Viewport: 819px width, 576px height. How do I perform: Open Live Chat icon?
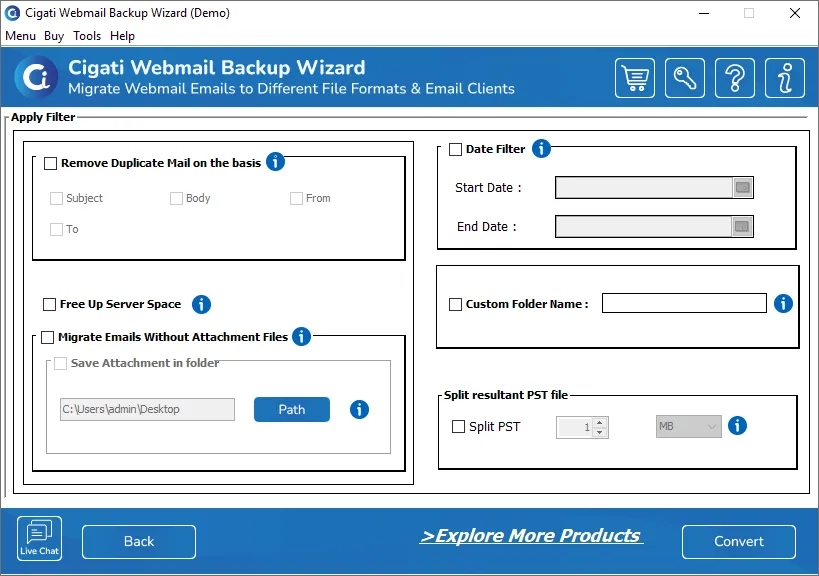(x=39, y=538)
